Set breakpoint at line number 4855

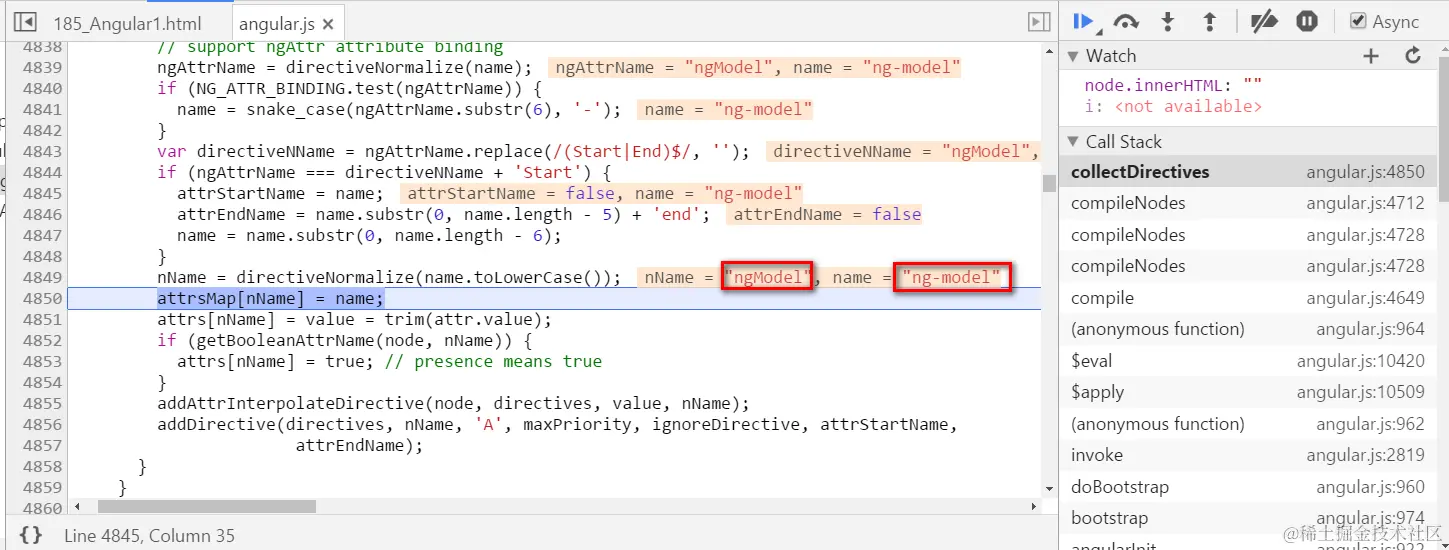(42, 404)
